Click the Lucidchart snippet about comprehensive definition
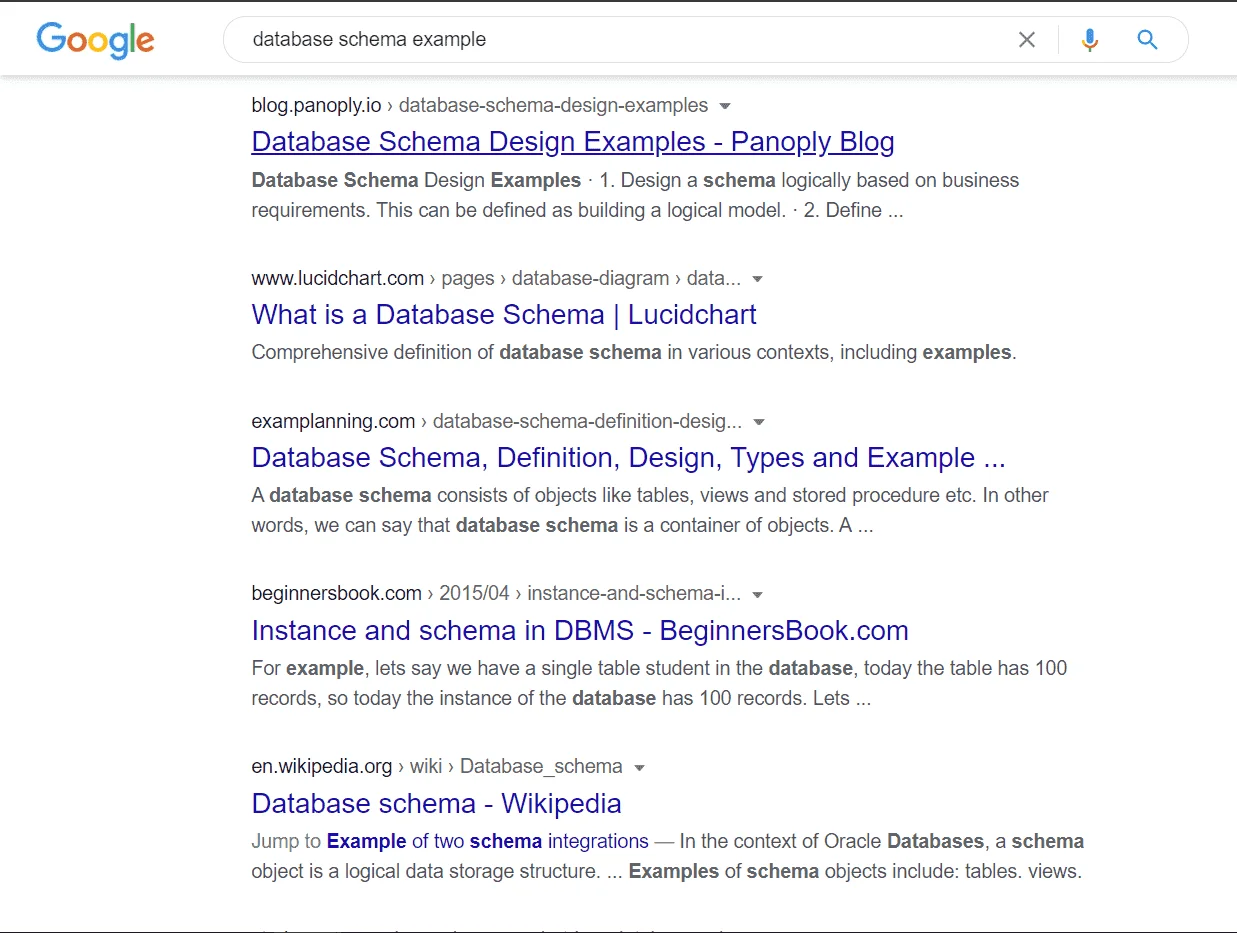This screenshot has height=933, width=1237. click(x=634, y=352)
